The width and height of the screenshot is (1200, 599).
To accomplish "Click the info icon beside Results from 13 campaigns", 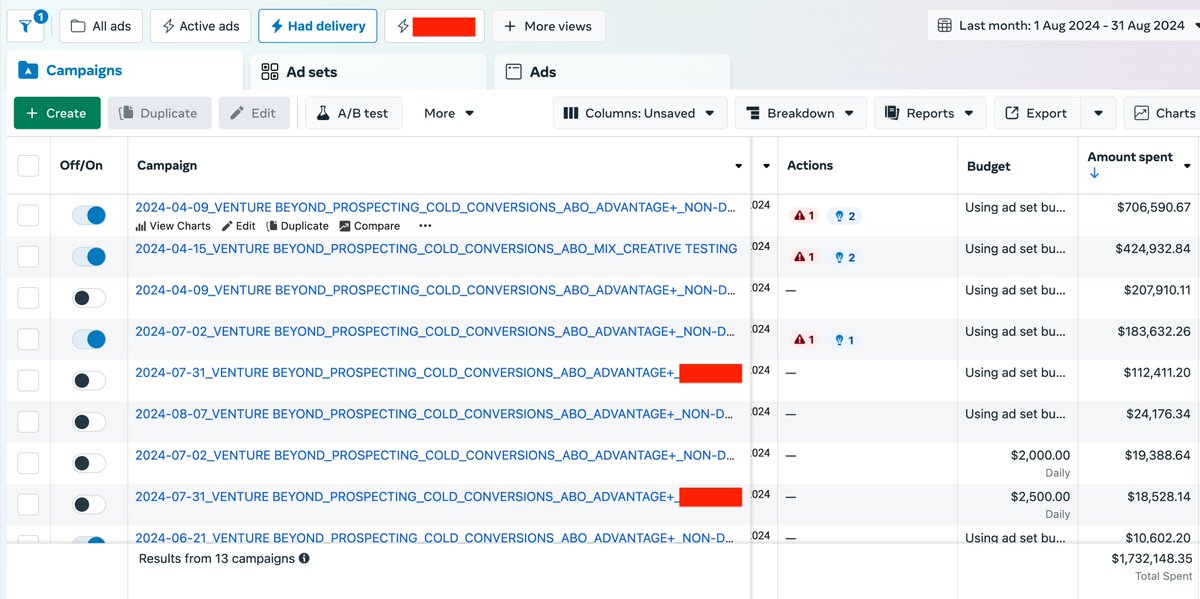I will tap(304, 558).
